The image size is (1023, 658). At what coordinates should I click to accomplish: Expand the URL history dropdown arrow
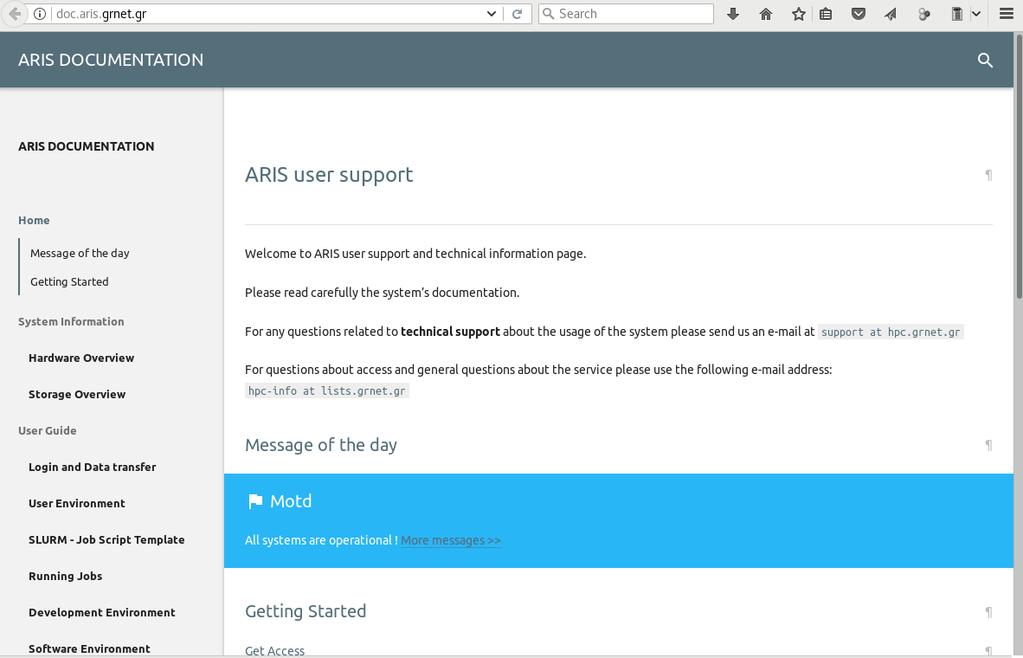tap(491, 14)
